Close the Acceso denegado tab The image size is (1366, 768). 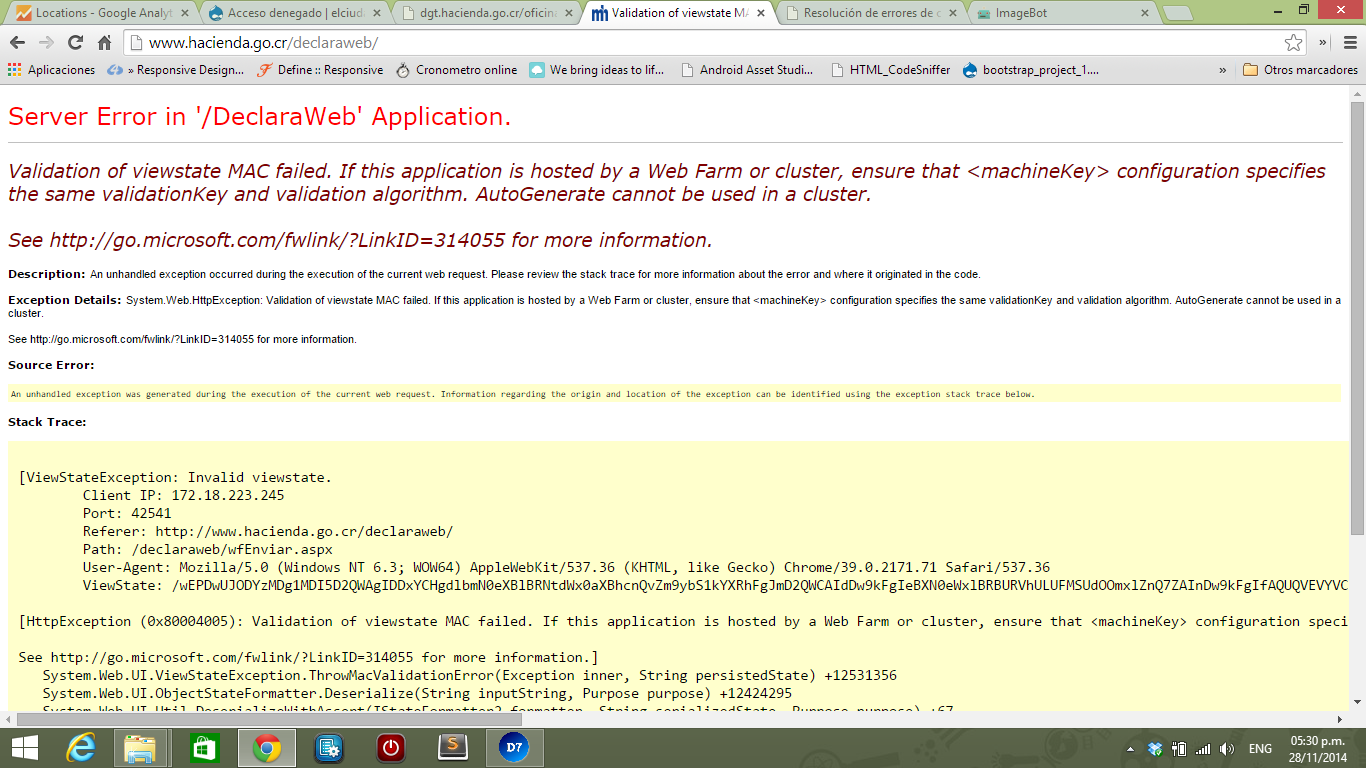click(375, 14)
